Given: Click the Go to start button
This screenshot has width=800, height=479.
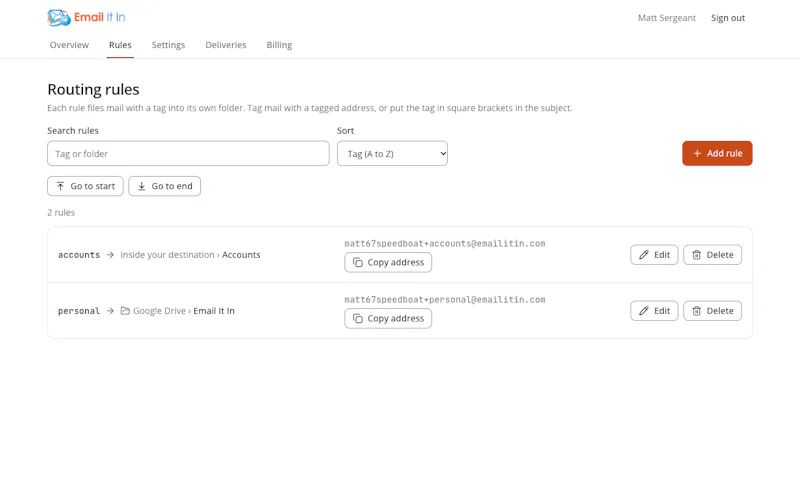Looking at the screenshot, I should (x=85, y=186).
